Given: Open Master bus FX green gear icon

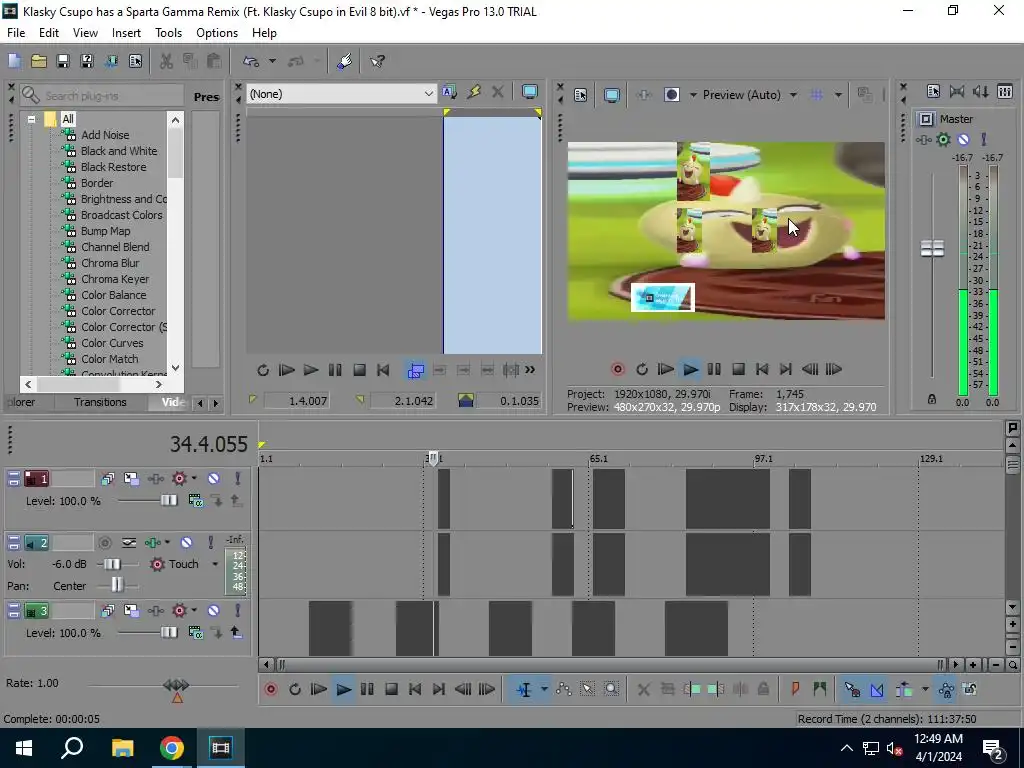Looking at the screenshot, I should (x=943, y=139).
